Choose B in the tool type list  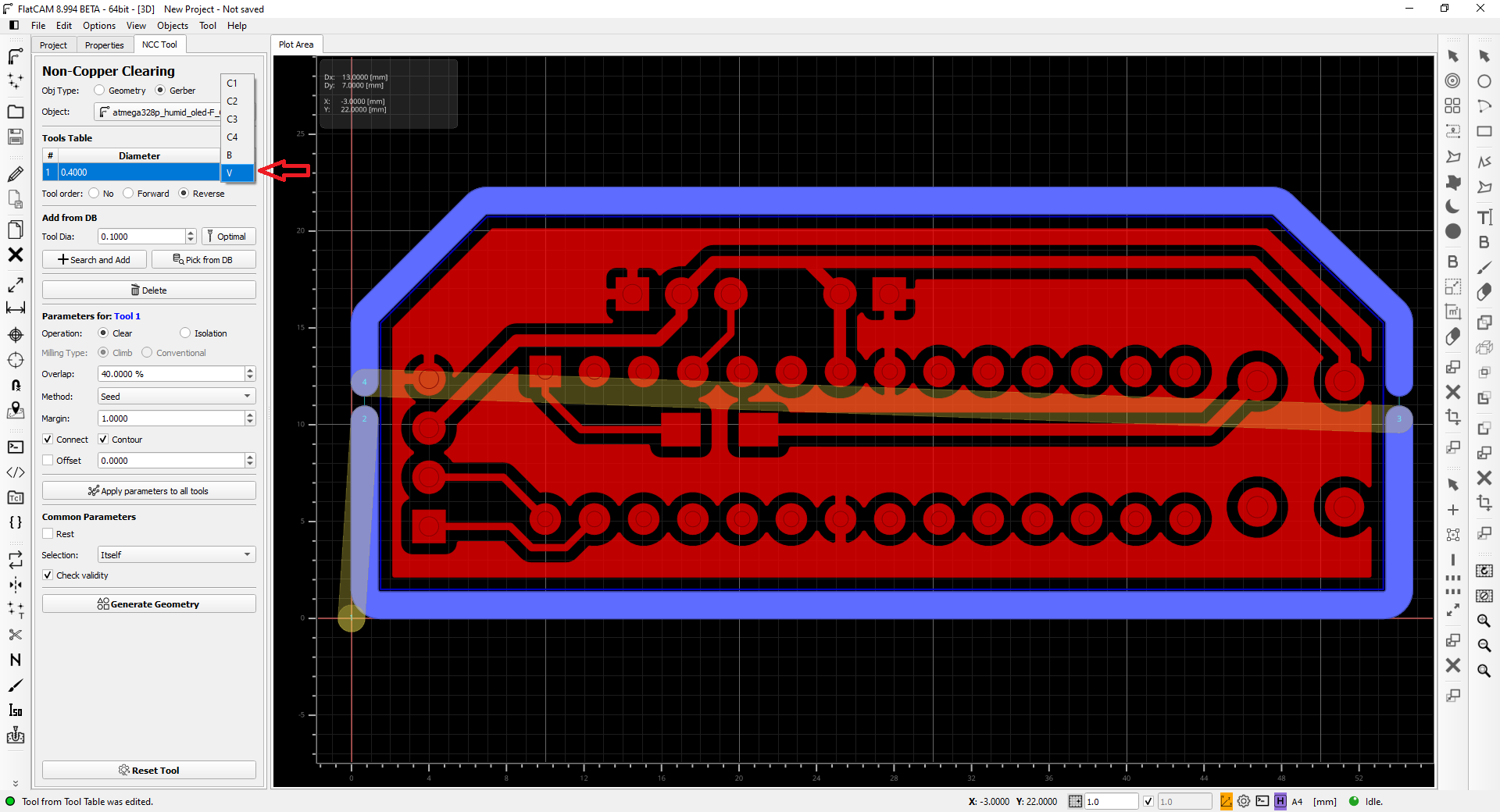tap(238, 155)
